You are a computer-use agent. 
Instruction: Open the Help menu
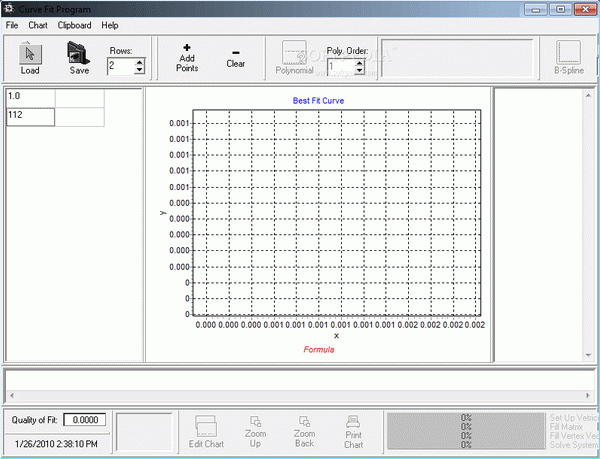[x=110, y=24]
